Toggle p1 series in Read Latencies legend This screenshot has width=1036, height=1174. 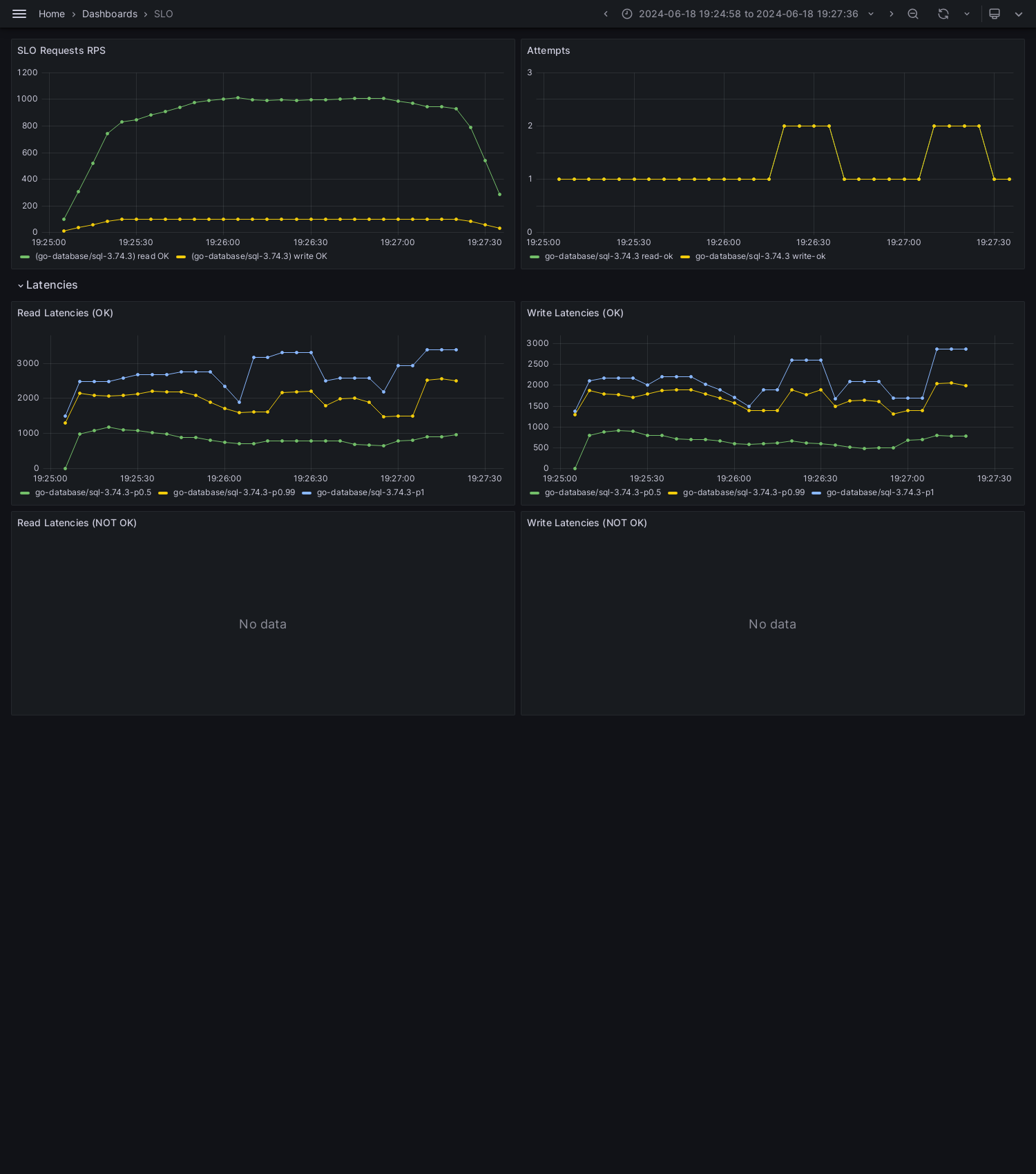click(370, 492)
